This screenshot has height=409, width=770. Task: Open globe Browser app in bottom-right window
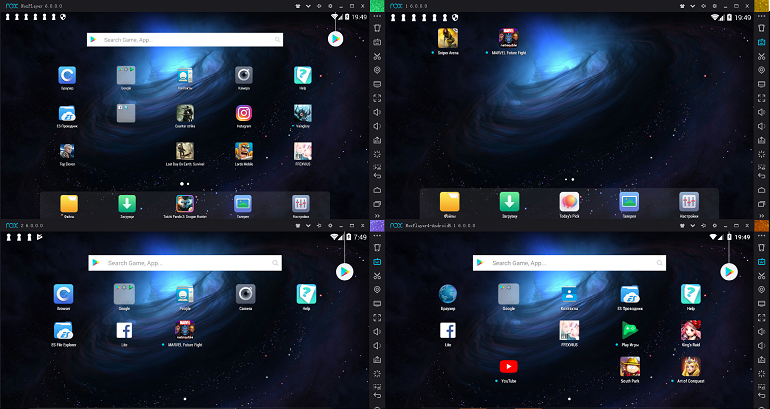click(x=447, y=295)
